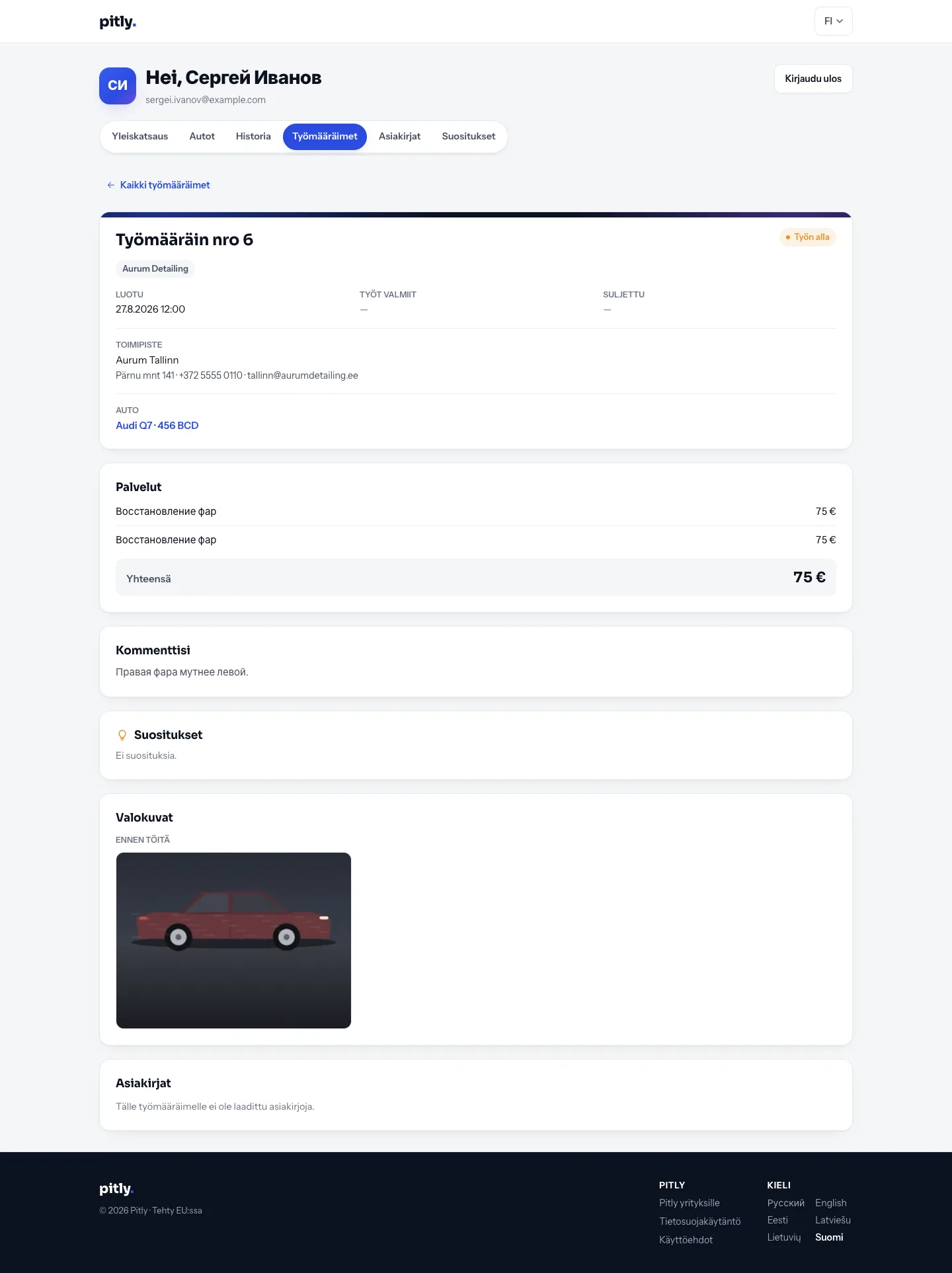Viewport: 952px width, 1273px height.
Task: Open the Suositukset tab in navigation
Action: 468,137
